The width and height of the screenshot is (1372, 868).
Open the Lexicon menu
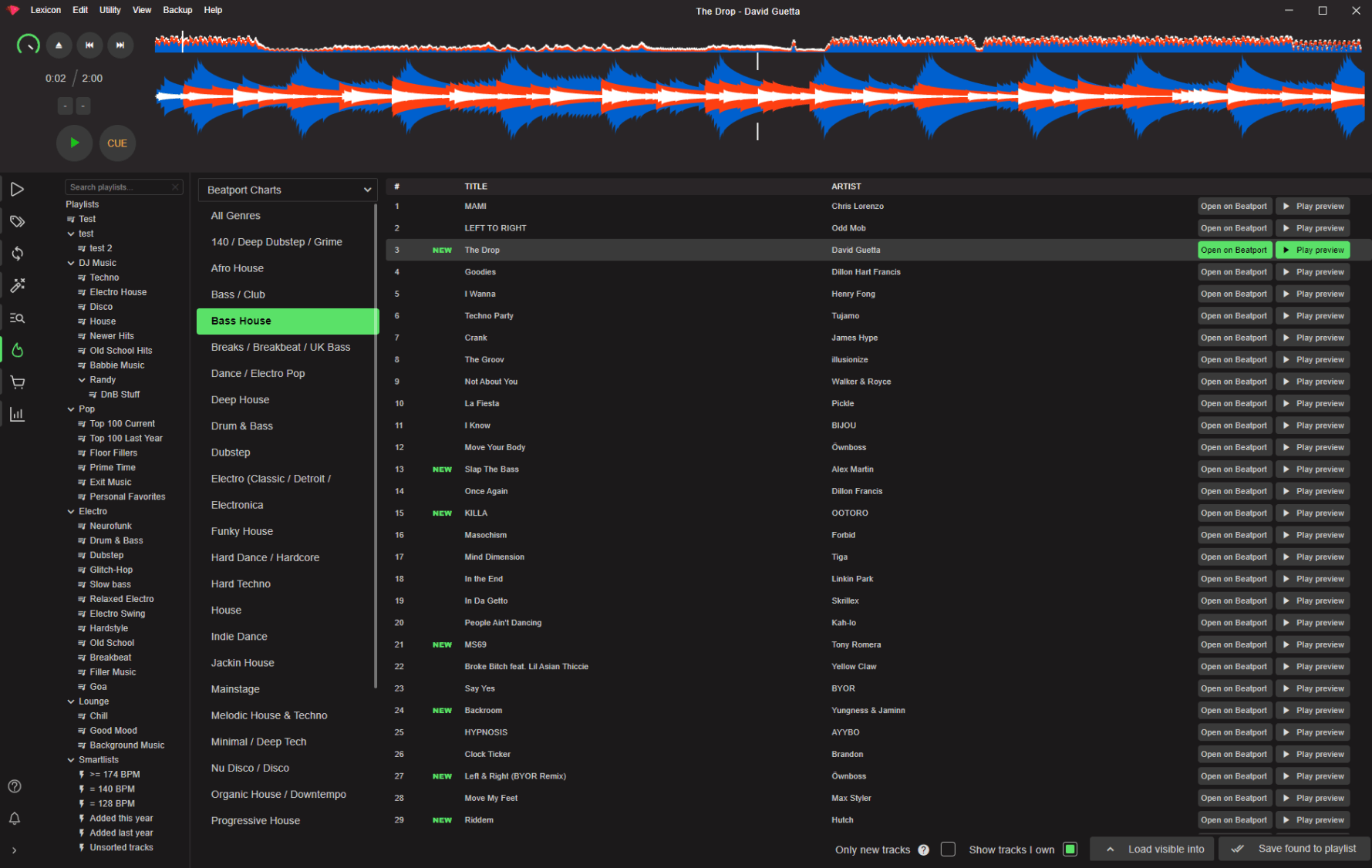pyautogui.click(x=46, y=10)
